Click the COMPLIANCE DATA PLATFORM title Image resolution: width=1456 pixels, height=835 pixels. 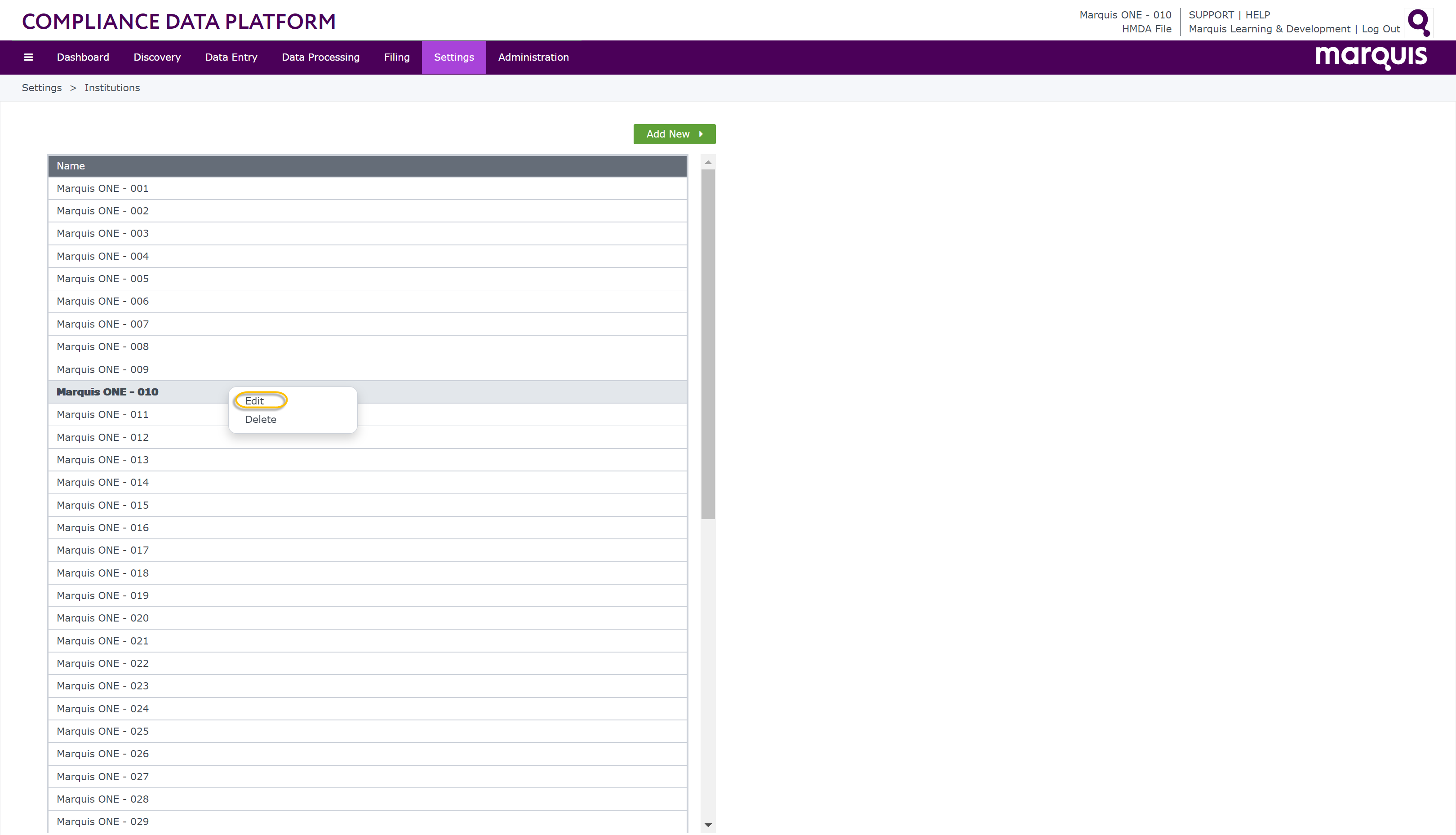tap(179, 22)
